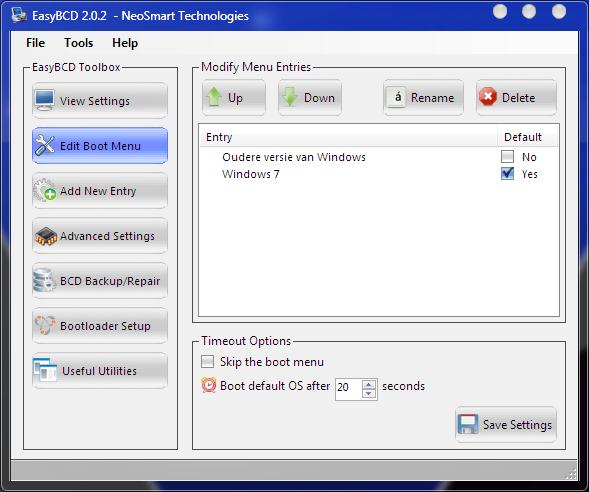Image resolution: width=589 pixels, height=492 pixels.
Task: Move entry up with green arrow
Action: tap(214, 97)
